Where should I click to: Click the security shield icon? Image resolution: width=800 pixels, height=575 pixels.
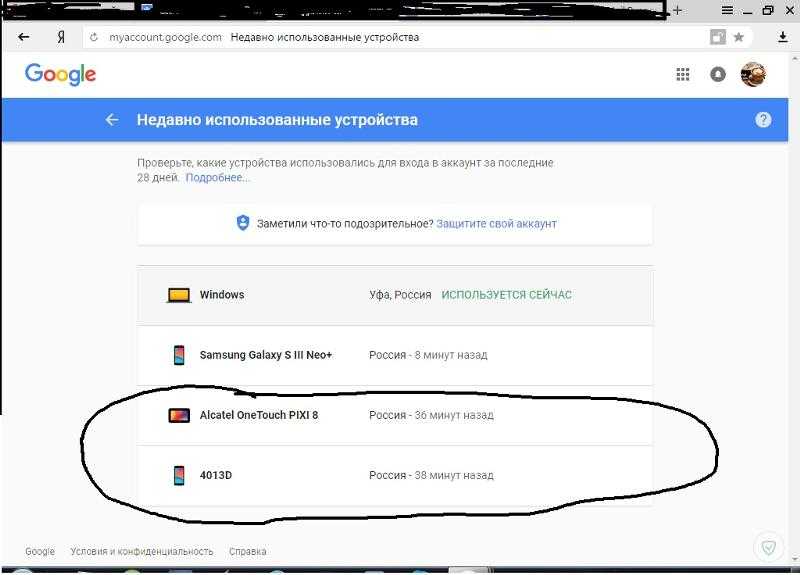(243, 223)
